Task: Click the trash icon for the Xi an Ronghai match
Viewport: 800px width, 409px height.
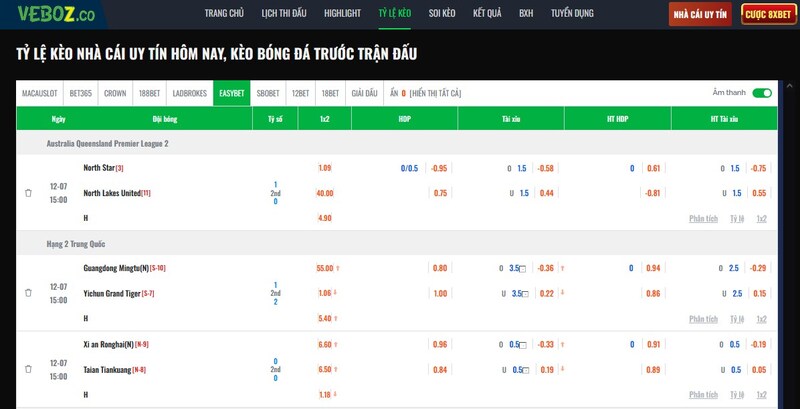Action: pos(28,369)
